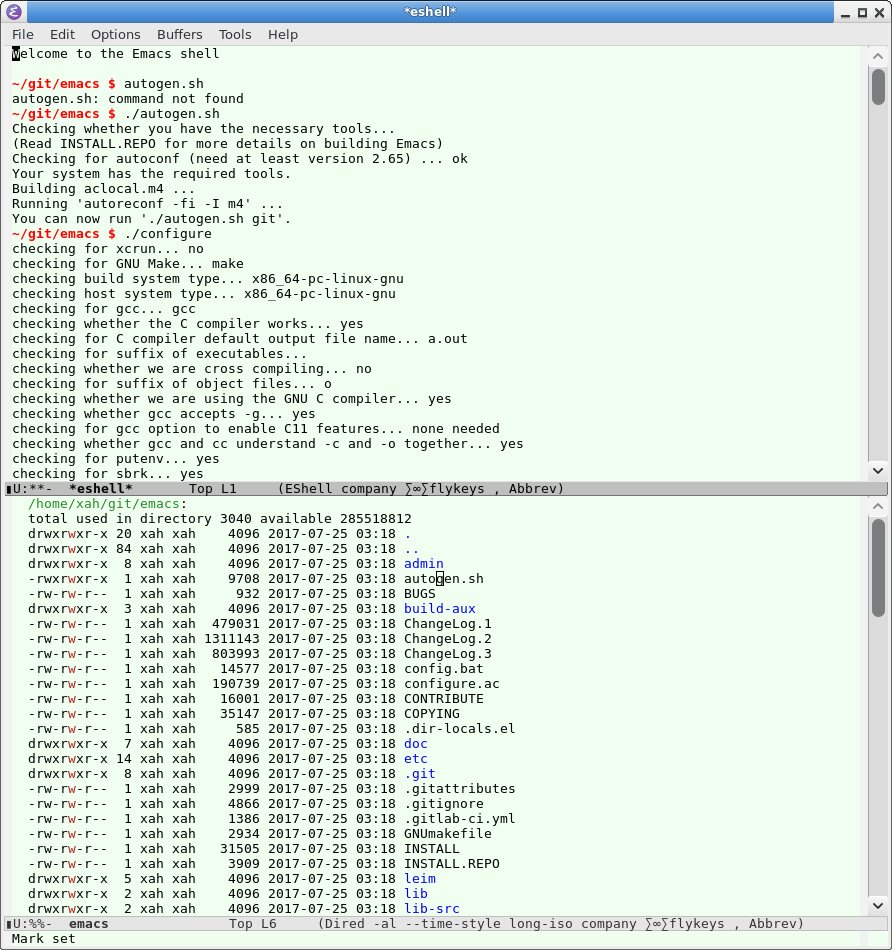The height and width of the screenshot is (950, 892).
Task: Select the ChangeLog.2 file
Action: tap(448, 639)
